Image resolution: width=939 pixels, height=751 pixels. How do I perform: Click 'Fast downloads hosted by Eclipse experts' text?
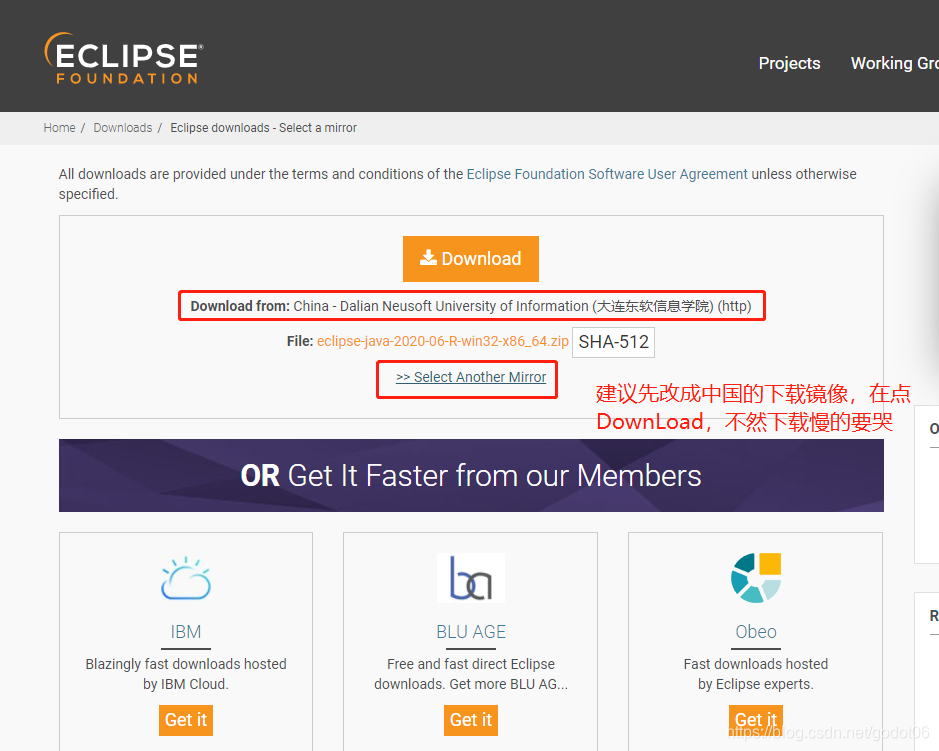(756, 674)
